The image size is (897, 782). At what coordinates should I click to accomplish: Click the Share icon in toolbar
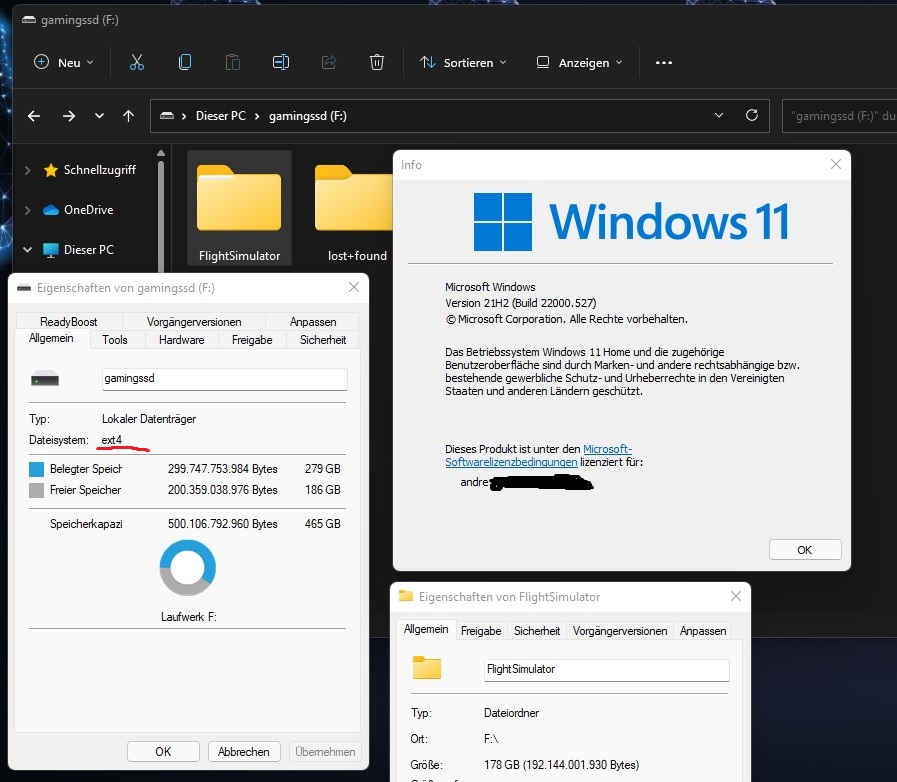(329, 62)
